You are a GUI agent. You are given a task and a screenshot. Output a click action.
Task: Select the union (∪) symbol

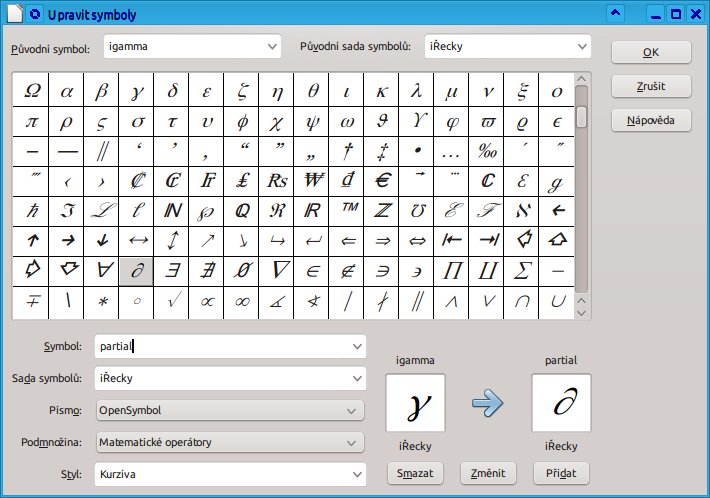(557, 302)
